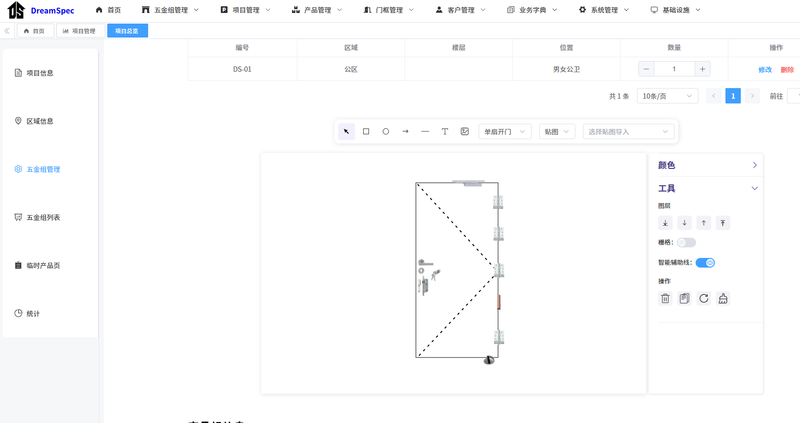Click the next page arrow
800x423 pixels.
point(752,96)
